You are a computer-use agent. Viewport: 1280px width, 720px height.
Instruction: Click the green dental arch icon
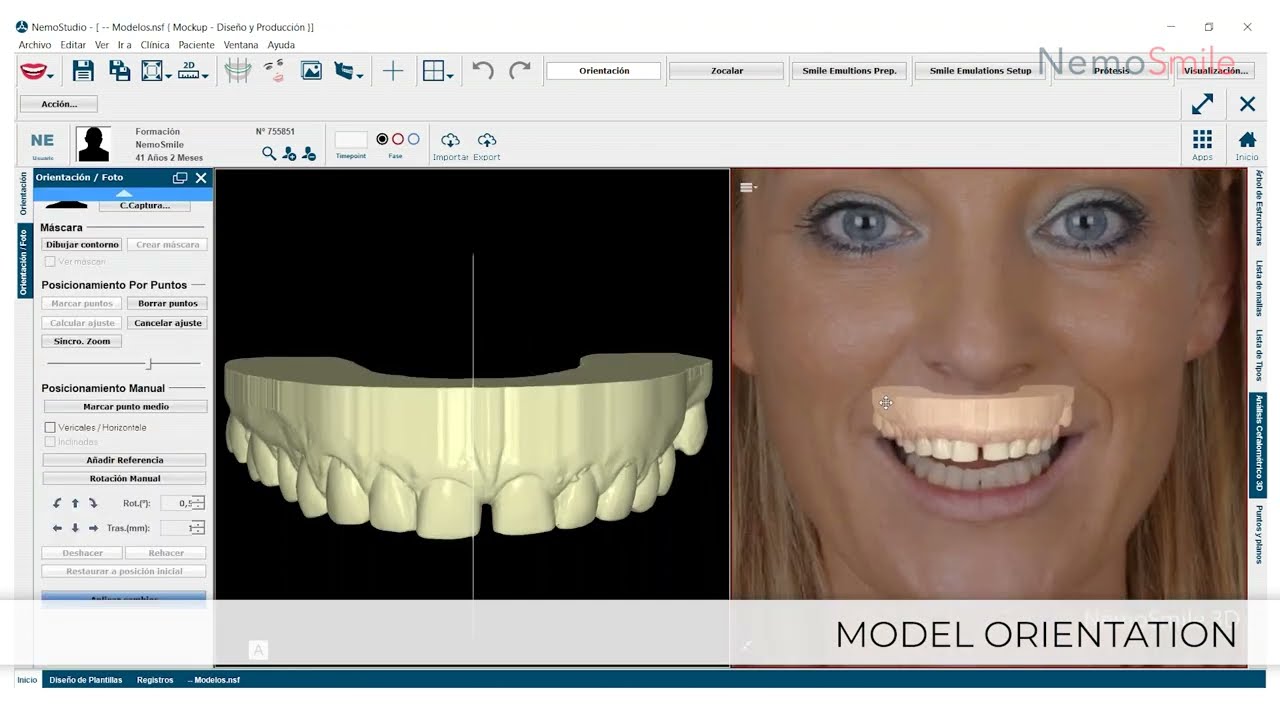coord(237,71)
